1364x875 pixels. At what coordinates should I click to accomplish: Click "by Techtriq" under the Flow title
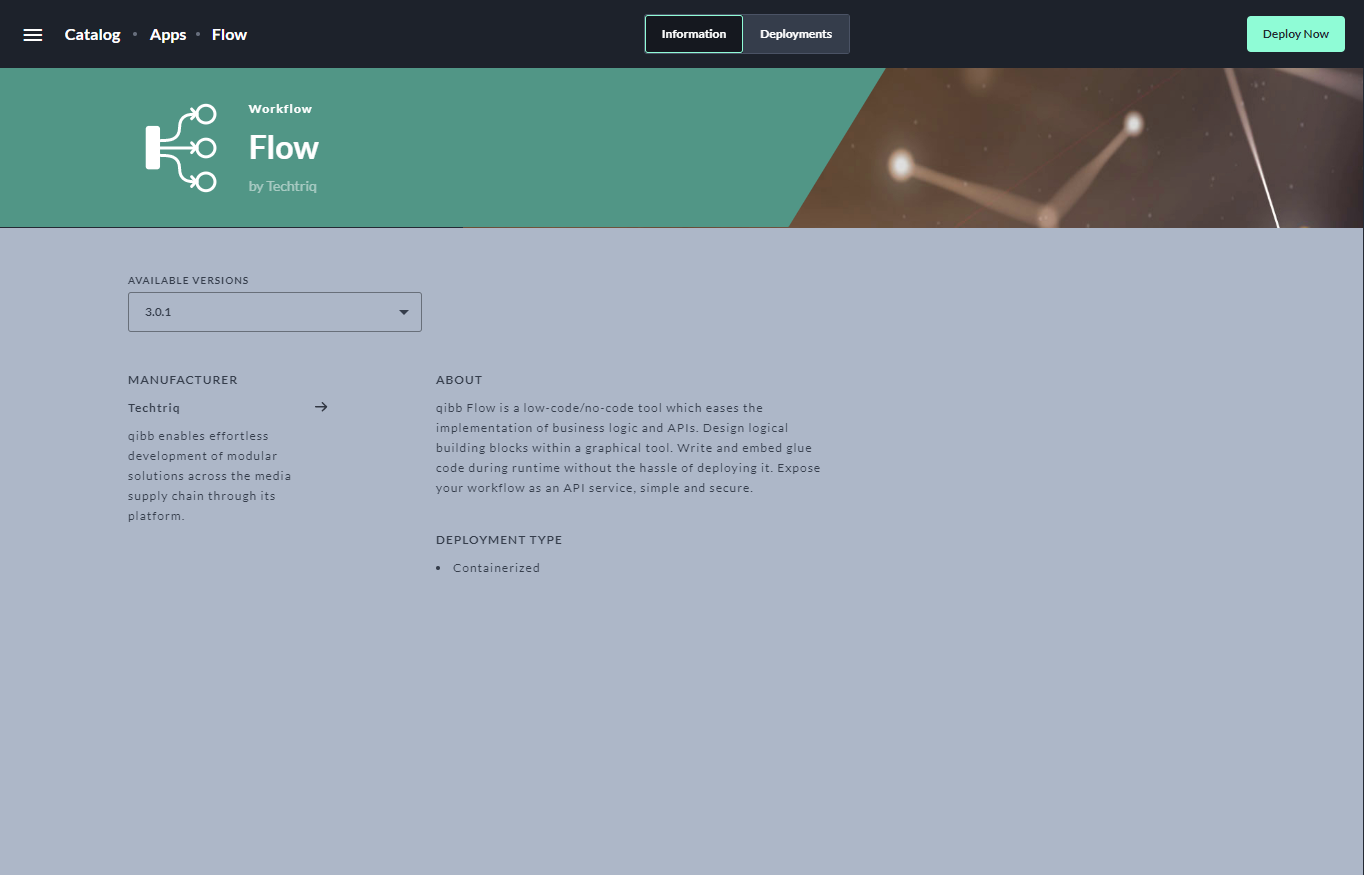283,186
